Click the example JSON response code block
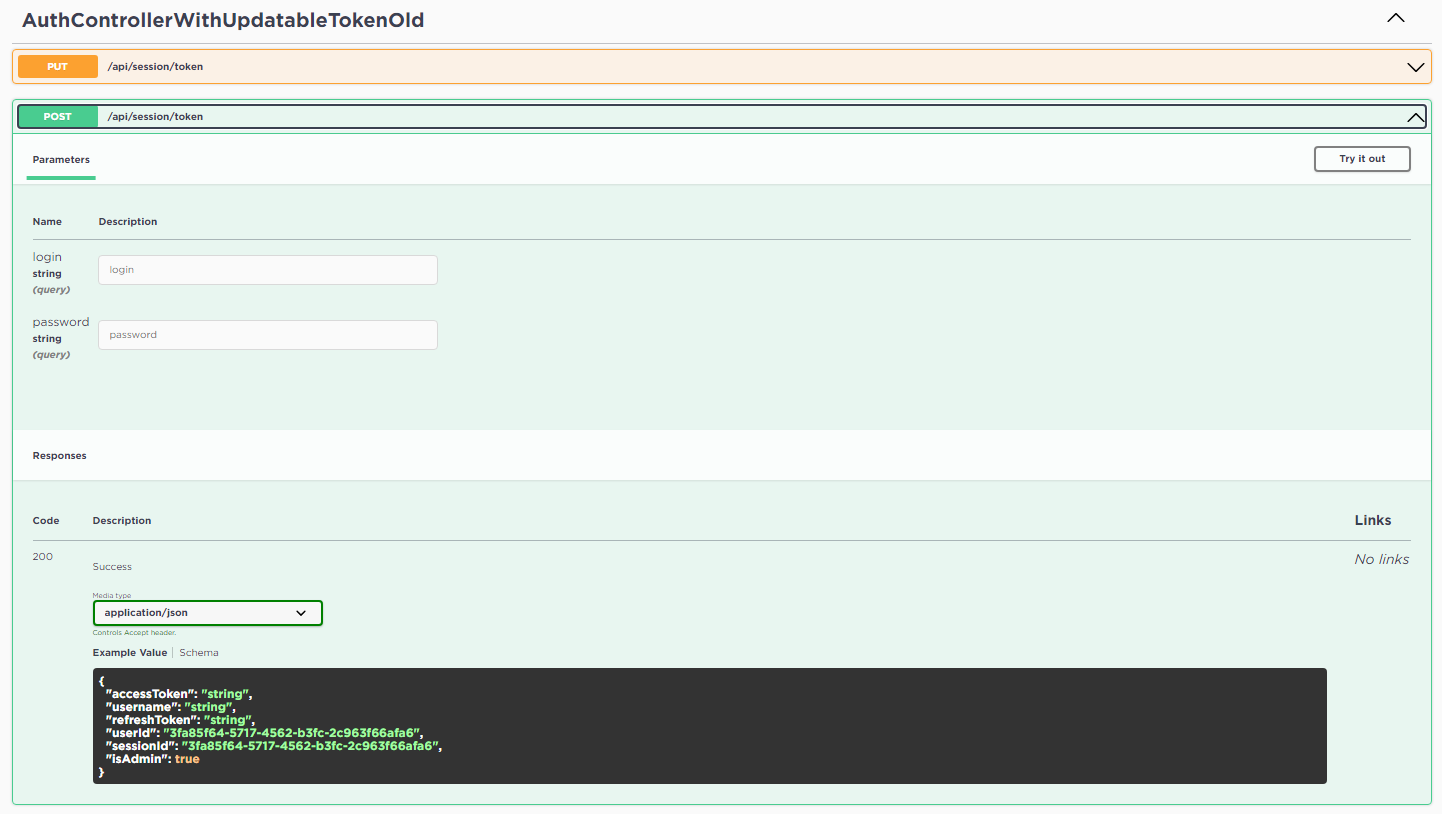The image size is (1442, 814). click(709, 726)
